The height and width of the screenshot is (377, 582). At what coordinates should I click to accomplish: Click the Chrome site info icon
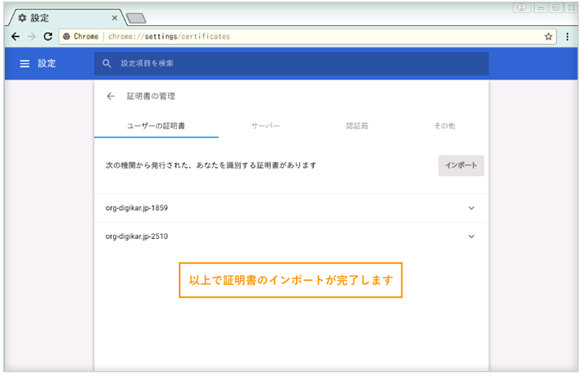(x=66, y=36)
